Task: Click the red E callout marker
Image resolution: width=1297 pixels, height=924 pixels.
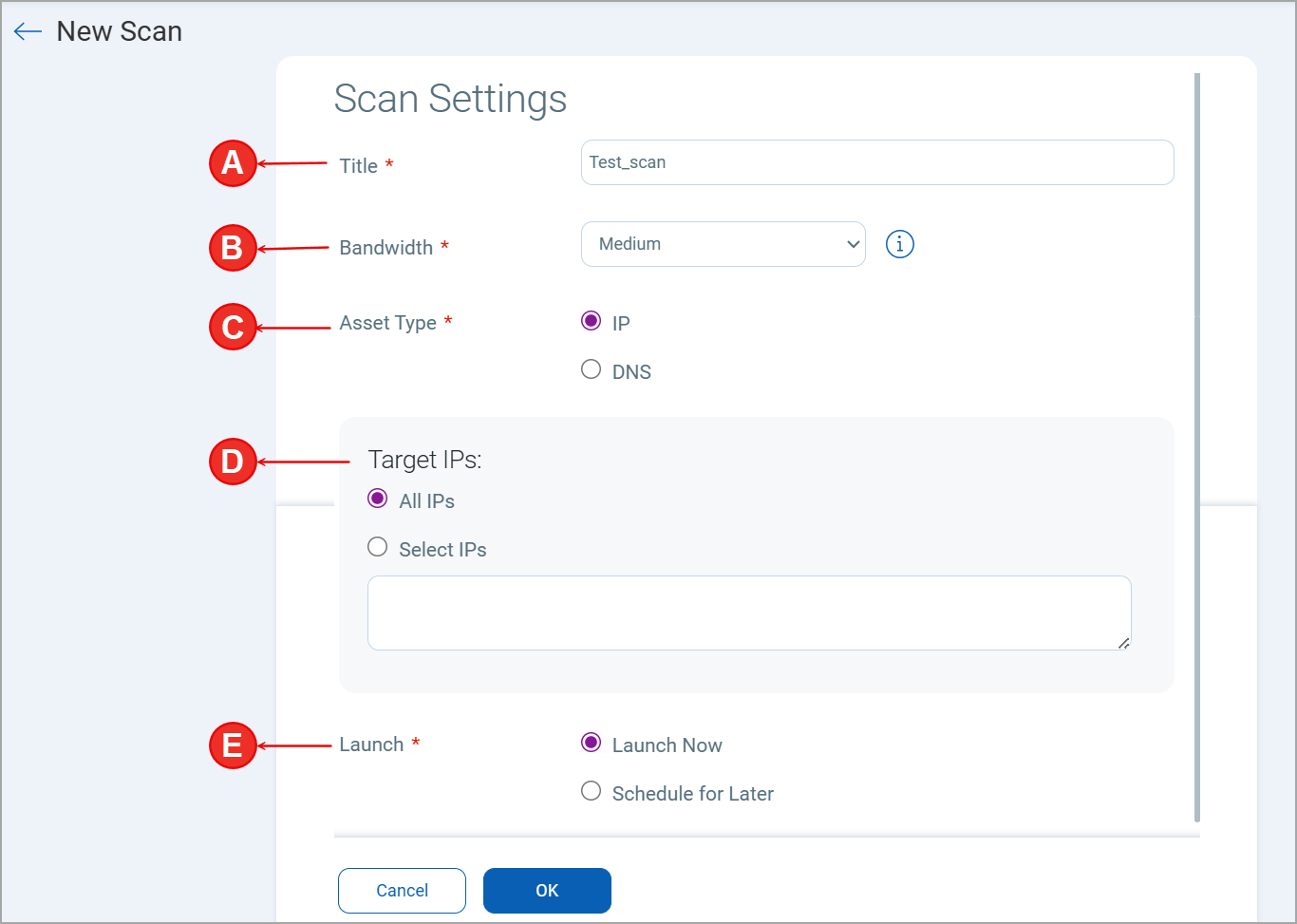Action: coord(233,745)
